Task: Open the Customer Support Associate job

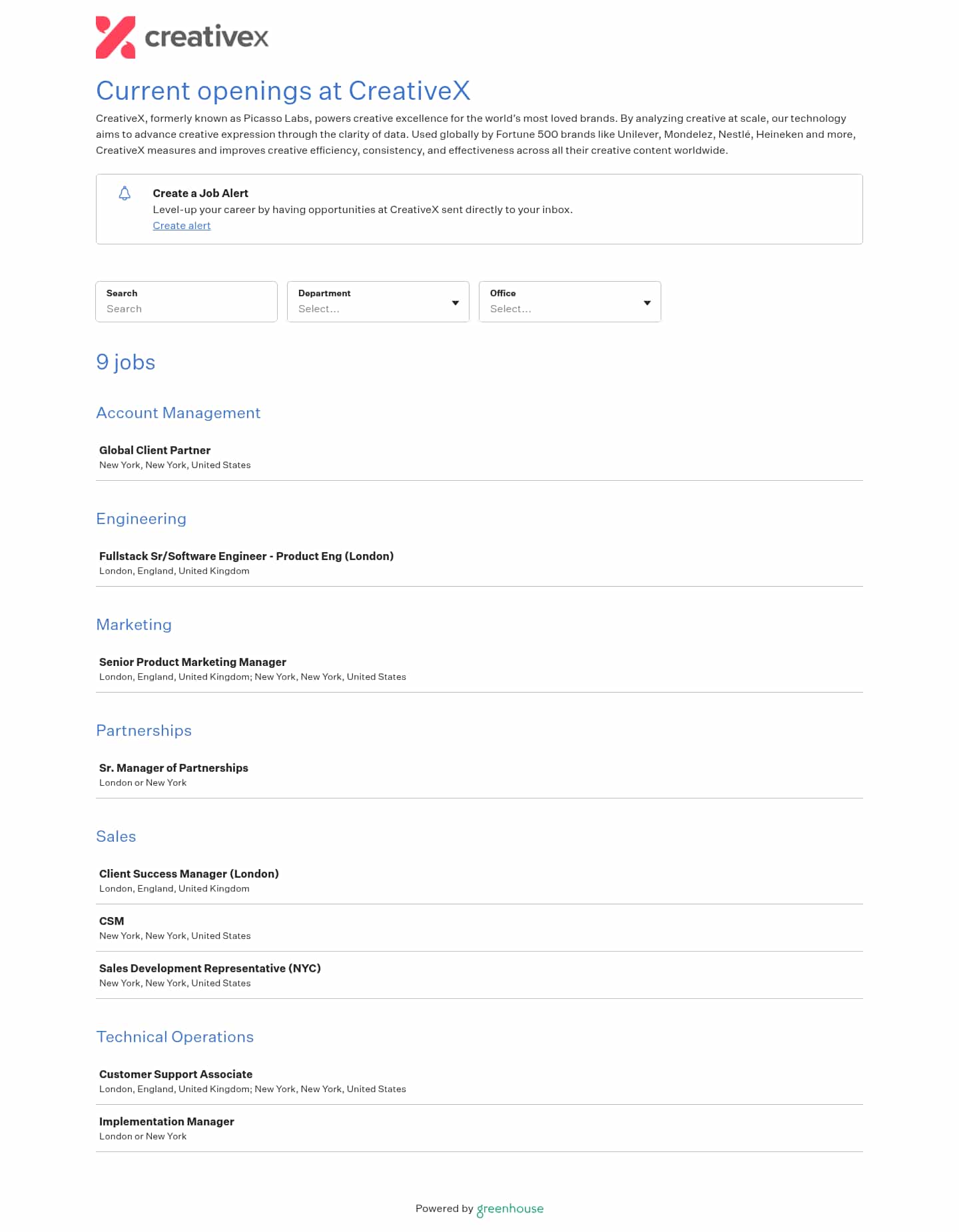Action: coord(176,1074)
